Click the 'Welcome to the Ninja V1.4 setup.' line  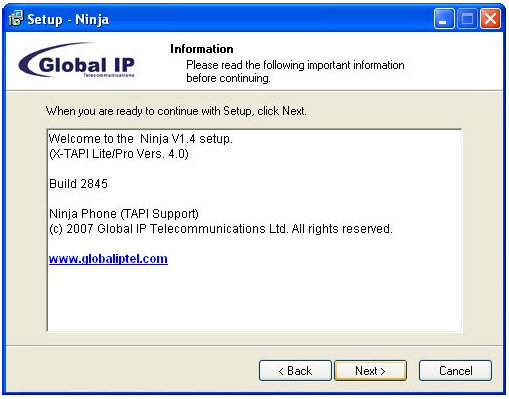(x=141, y=139)
